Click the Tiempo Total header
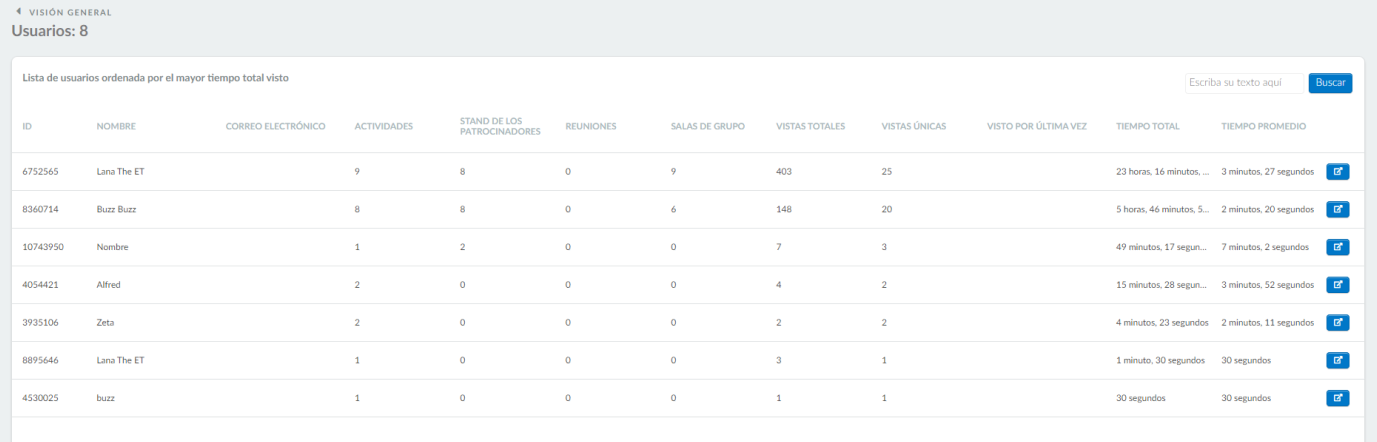Screen dimensions: 1377x442 point(1148,126)
